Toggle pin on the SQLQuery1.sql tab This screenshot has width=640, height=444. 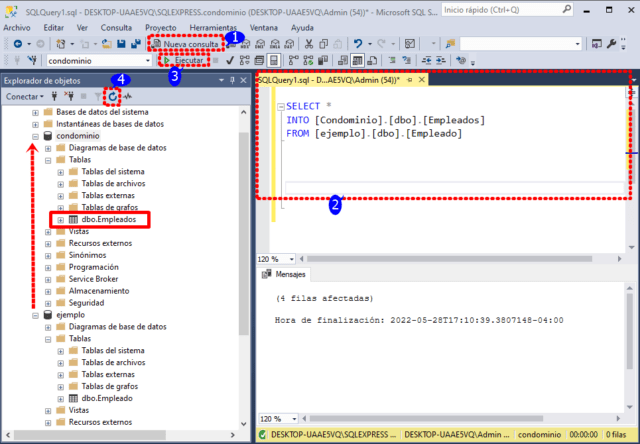[410, 80]
